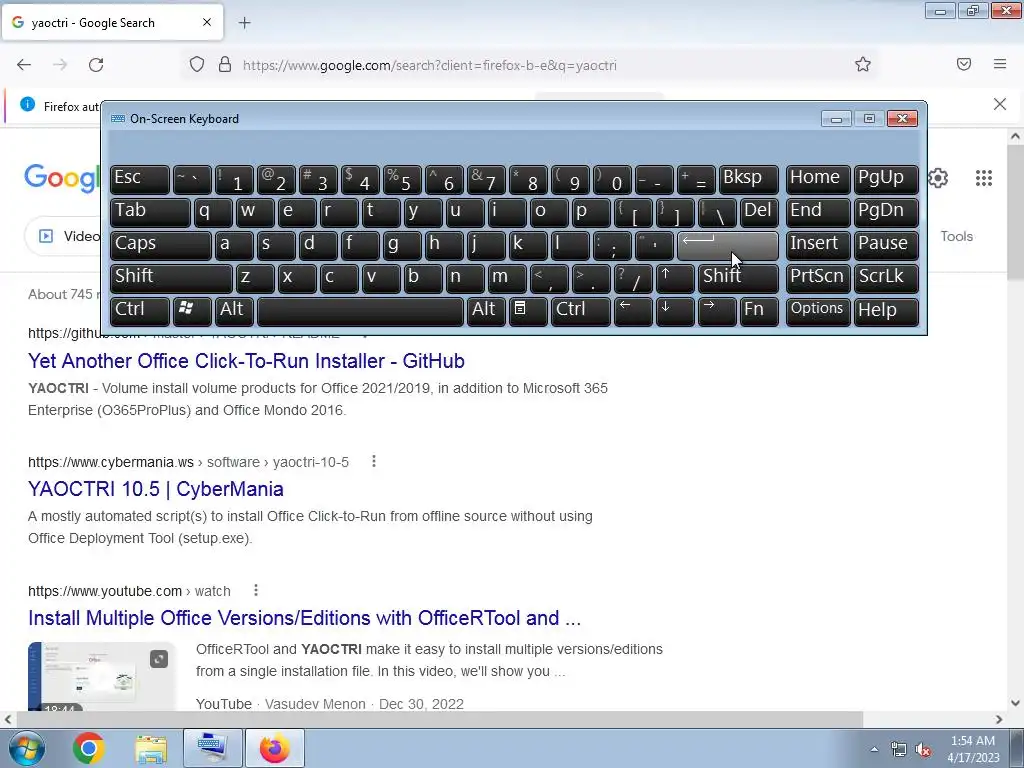Open Firefox tracking protection shield icon
1024x768 pixels.
click(197, 65)
